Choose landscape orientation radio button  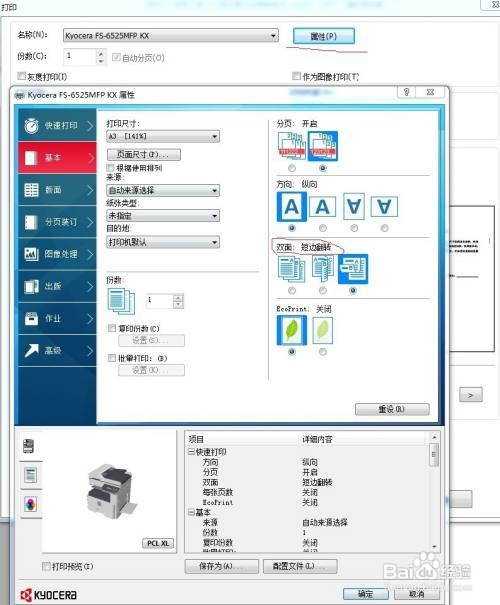point(323,228)
